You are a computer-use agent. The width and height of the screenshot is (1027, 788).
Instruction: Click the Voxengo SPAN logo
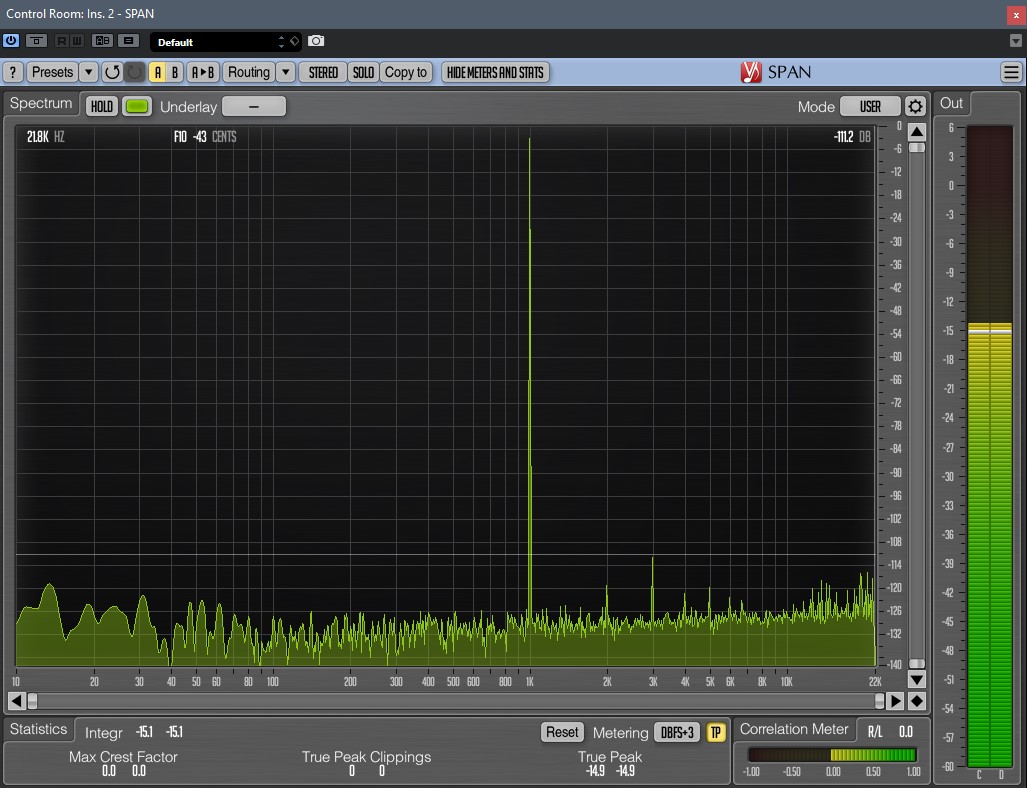(x=776, y=72)
